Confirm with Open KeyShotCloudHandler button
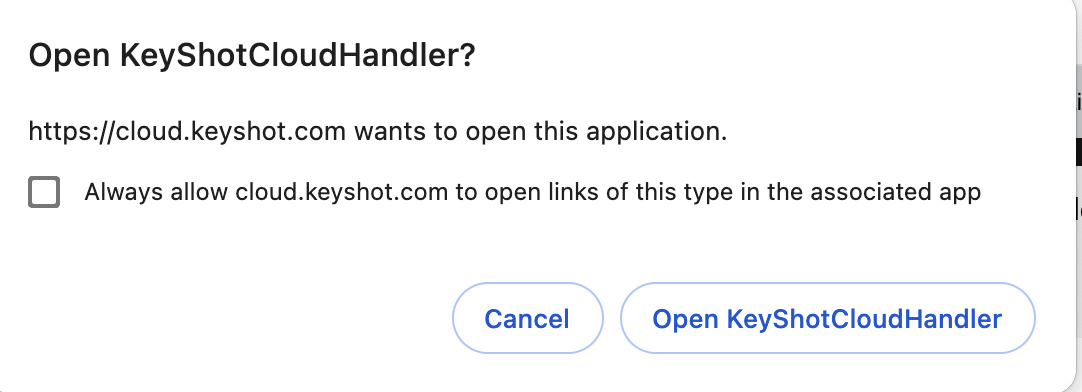Viewport: 1082px width, 392px height. pyautogui.click(x=827, y=318)
